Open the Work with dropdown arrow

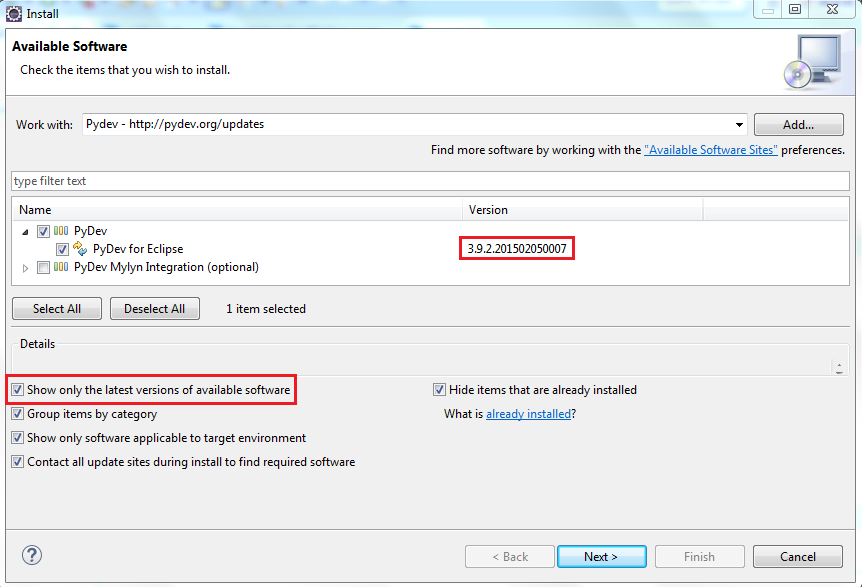pos(739,125)
